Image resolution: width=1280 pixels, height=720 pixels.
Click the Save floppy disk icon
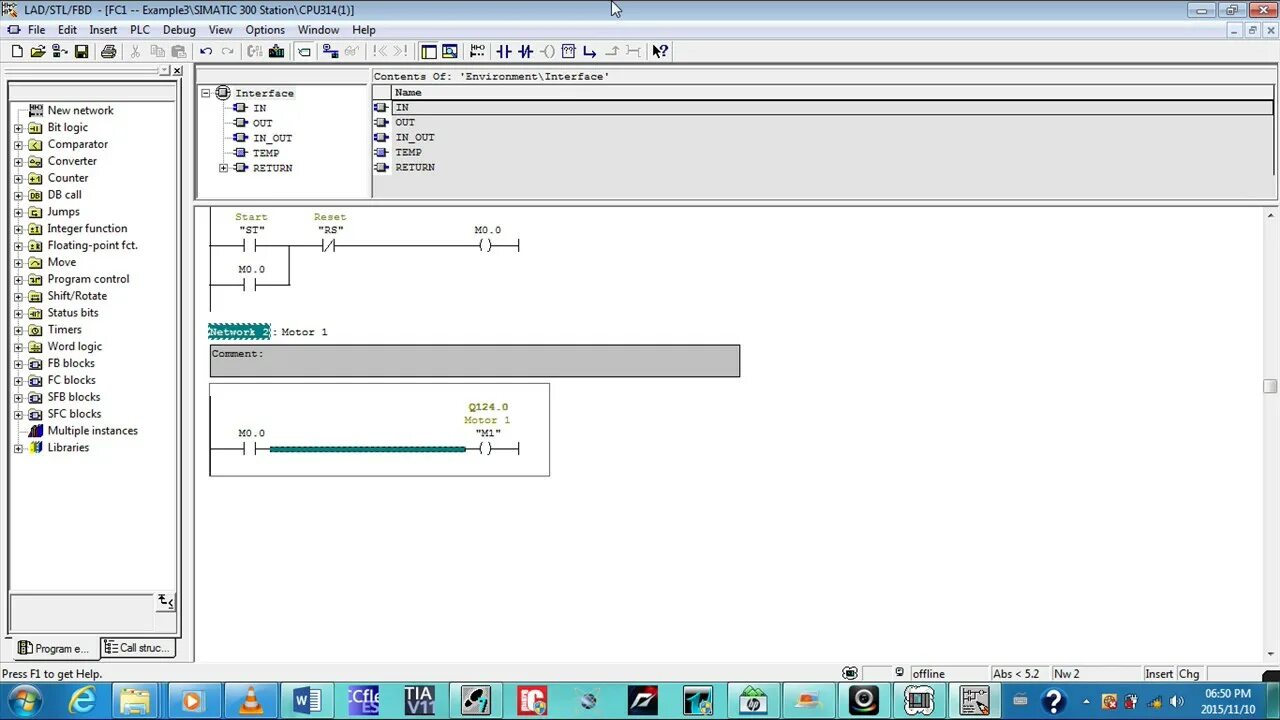pos(82,51)
